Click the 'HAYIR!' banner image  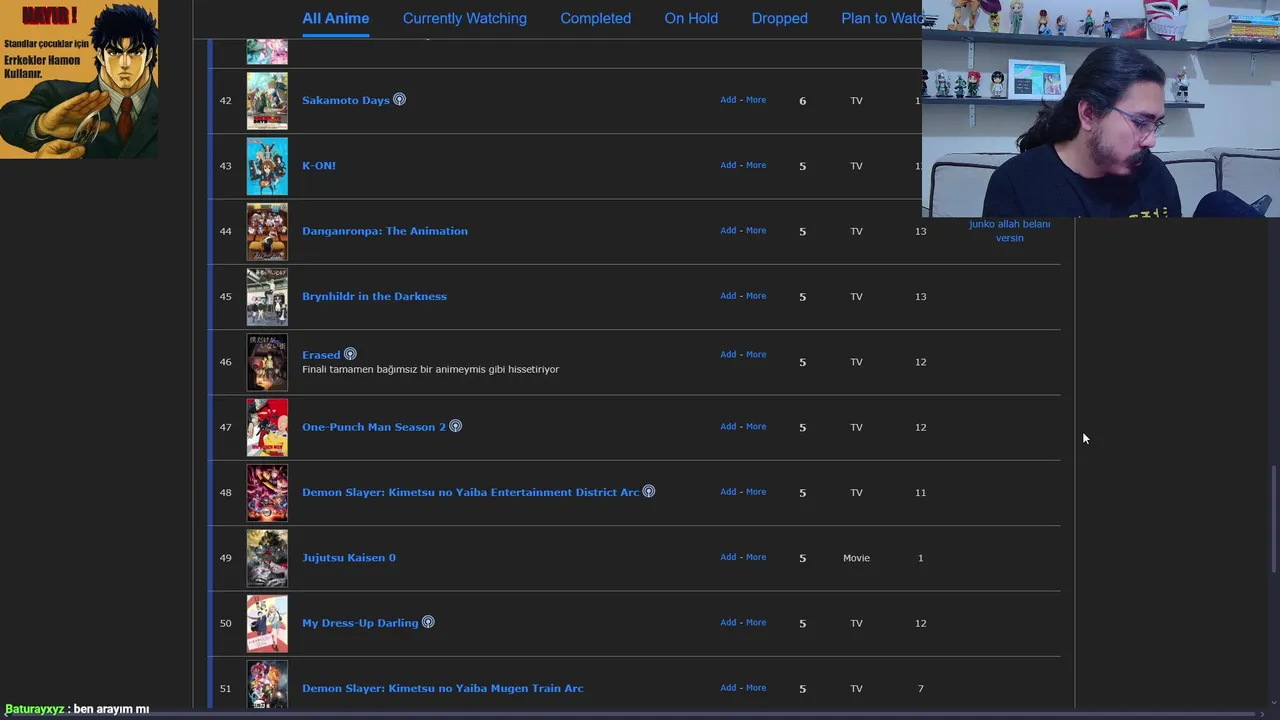coord(79,79)
